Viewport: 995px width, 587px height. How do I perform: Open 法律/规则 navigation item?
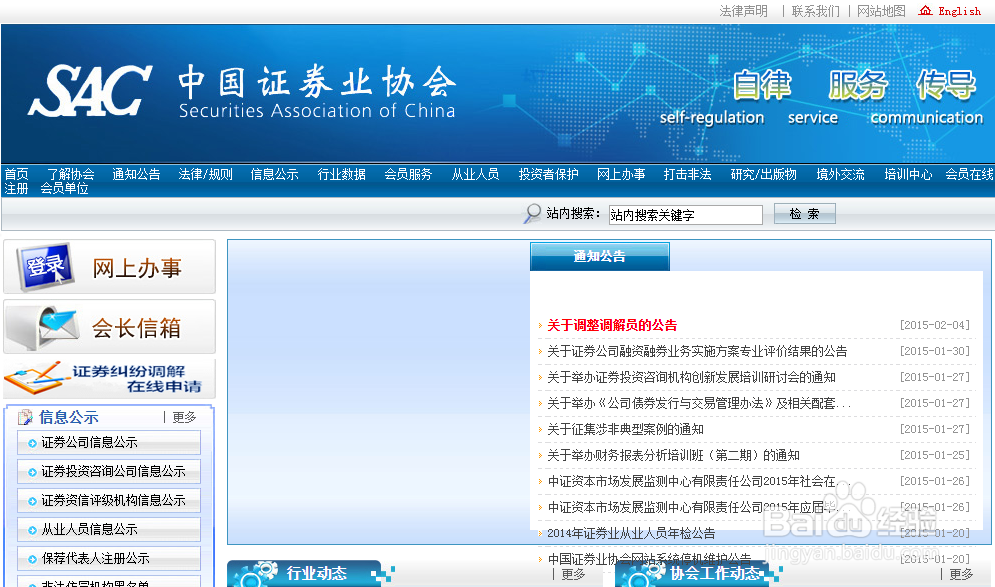(206, 174)
